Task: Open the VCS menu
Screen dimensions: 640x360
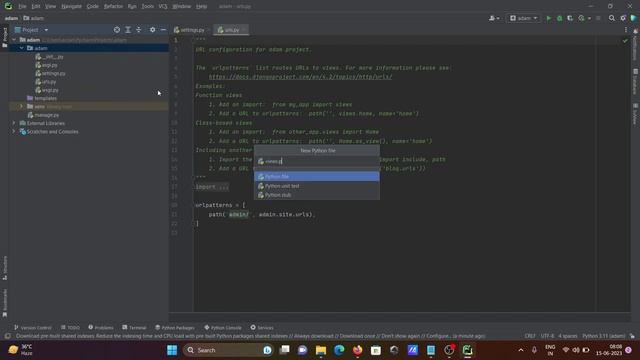Action: click(x=163, y=7)
